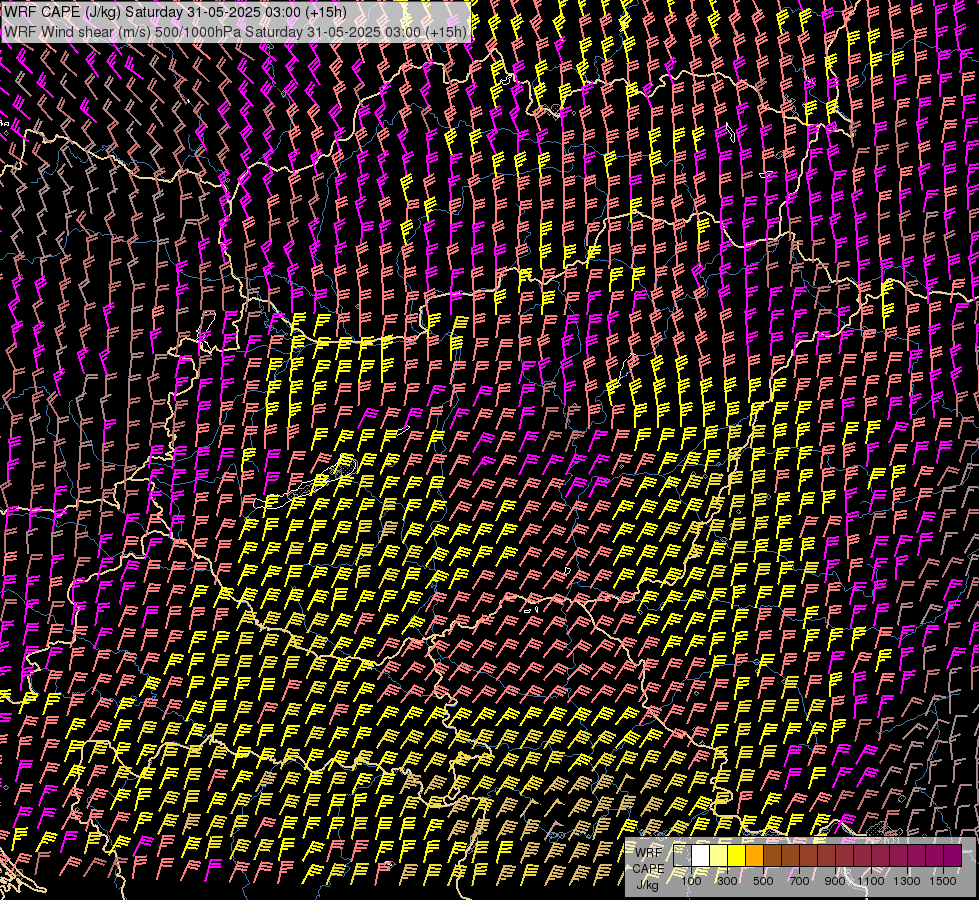Screen dimensions: 979x900
Task: Click the J/kg unit label in legend
Action: pos(647,885)
